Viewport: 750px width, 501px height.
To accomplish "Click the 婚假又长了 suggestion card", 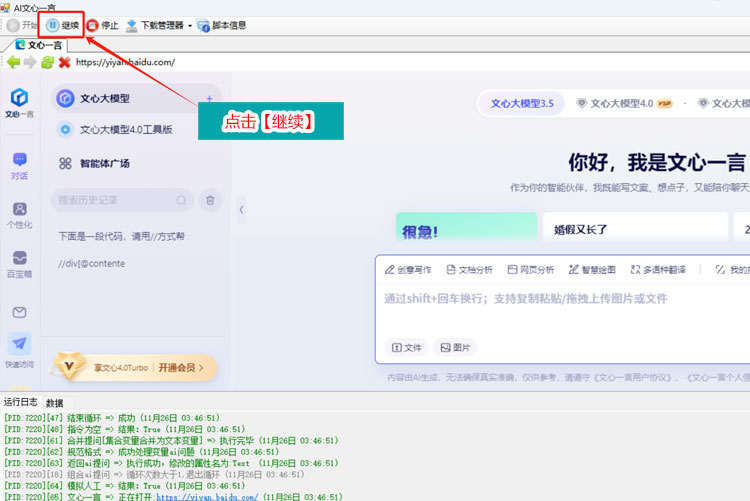I will (x=635, y=227).
